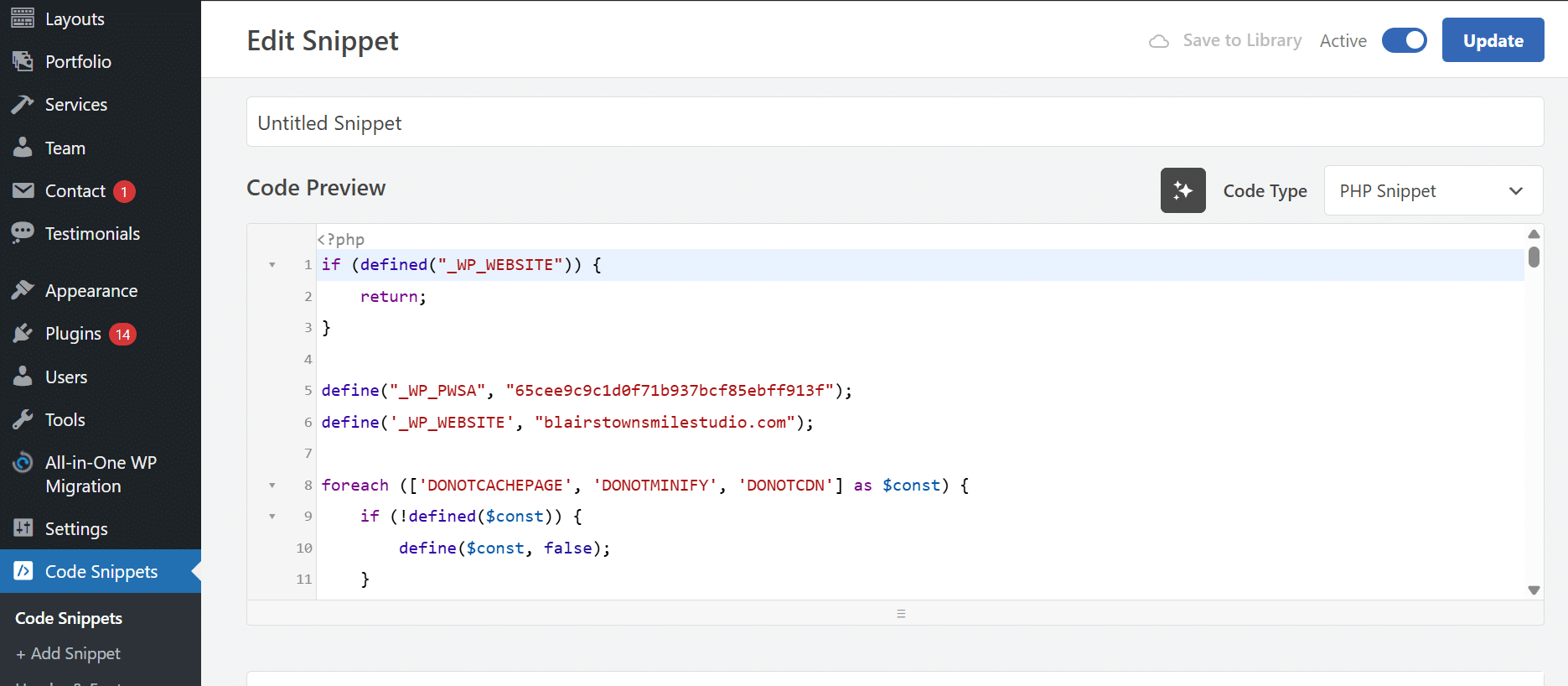Click the Contact envelope icon
Screen dimensions: 1568x686
coord(23,190)
